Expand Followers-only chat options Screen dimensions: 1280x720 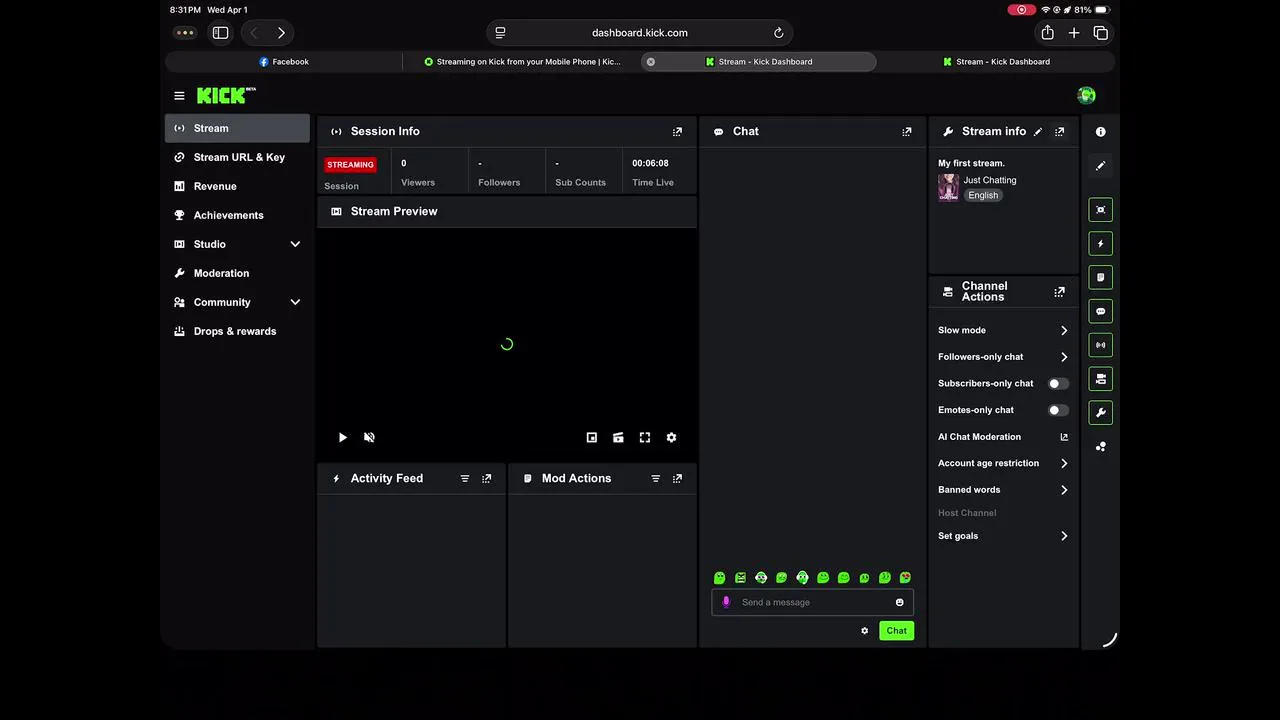pos(1064,357)
